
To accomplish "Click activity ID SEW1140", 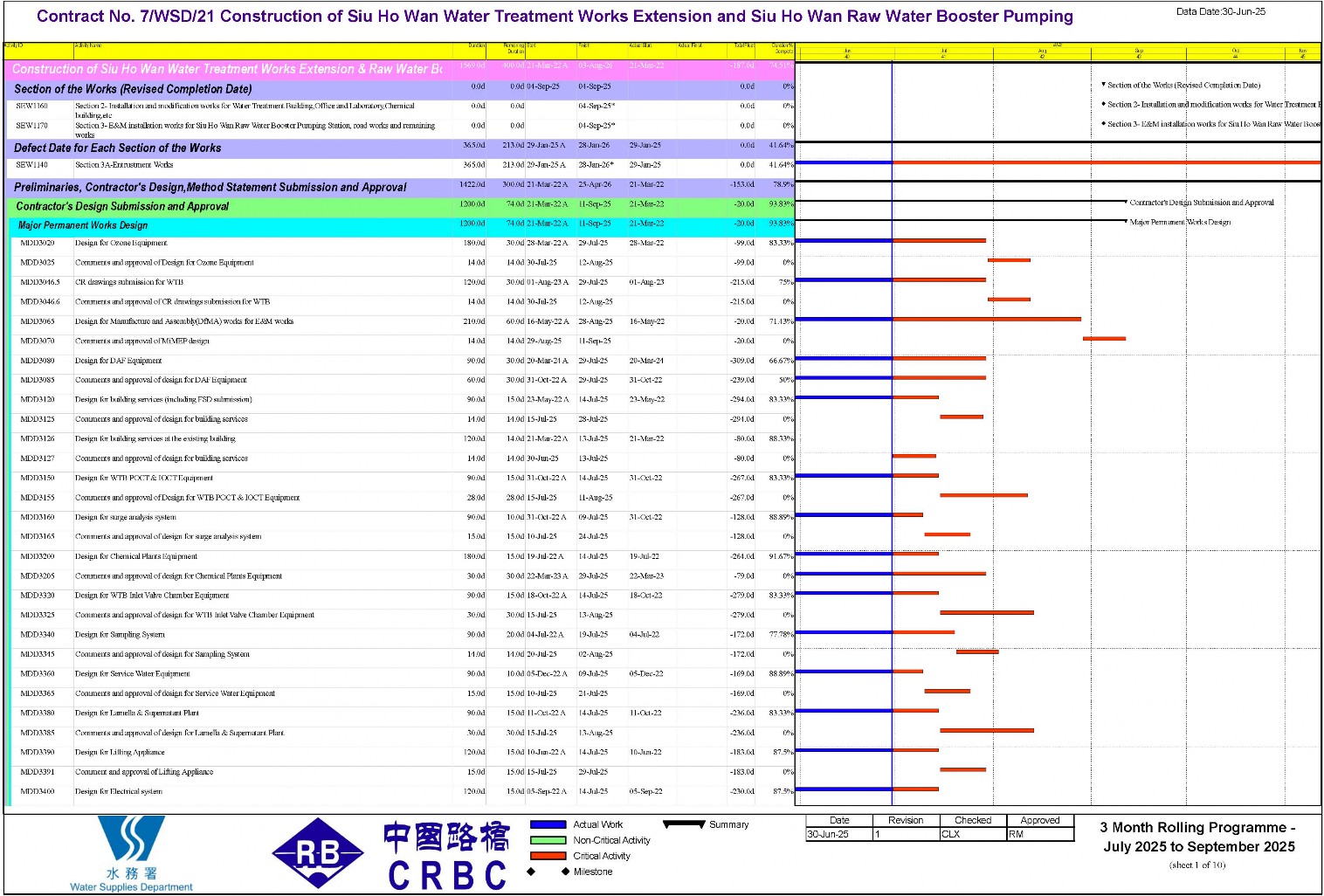I will click(32, 165).
